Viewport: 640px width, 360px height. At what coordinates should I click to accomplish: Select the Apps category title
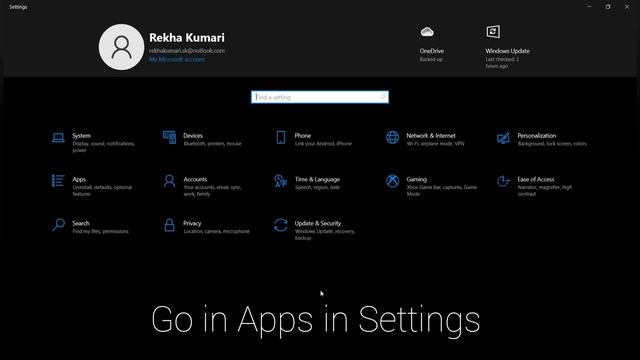click(x=79, y=179)
